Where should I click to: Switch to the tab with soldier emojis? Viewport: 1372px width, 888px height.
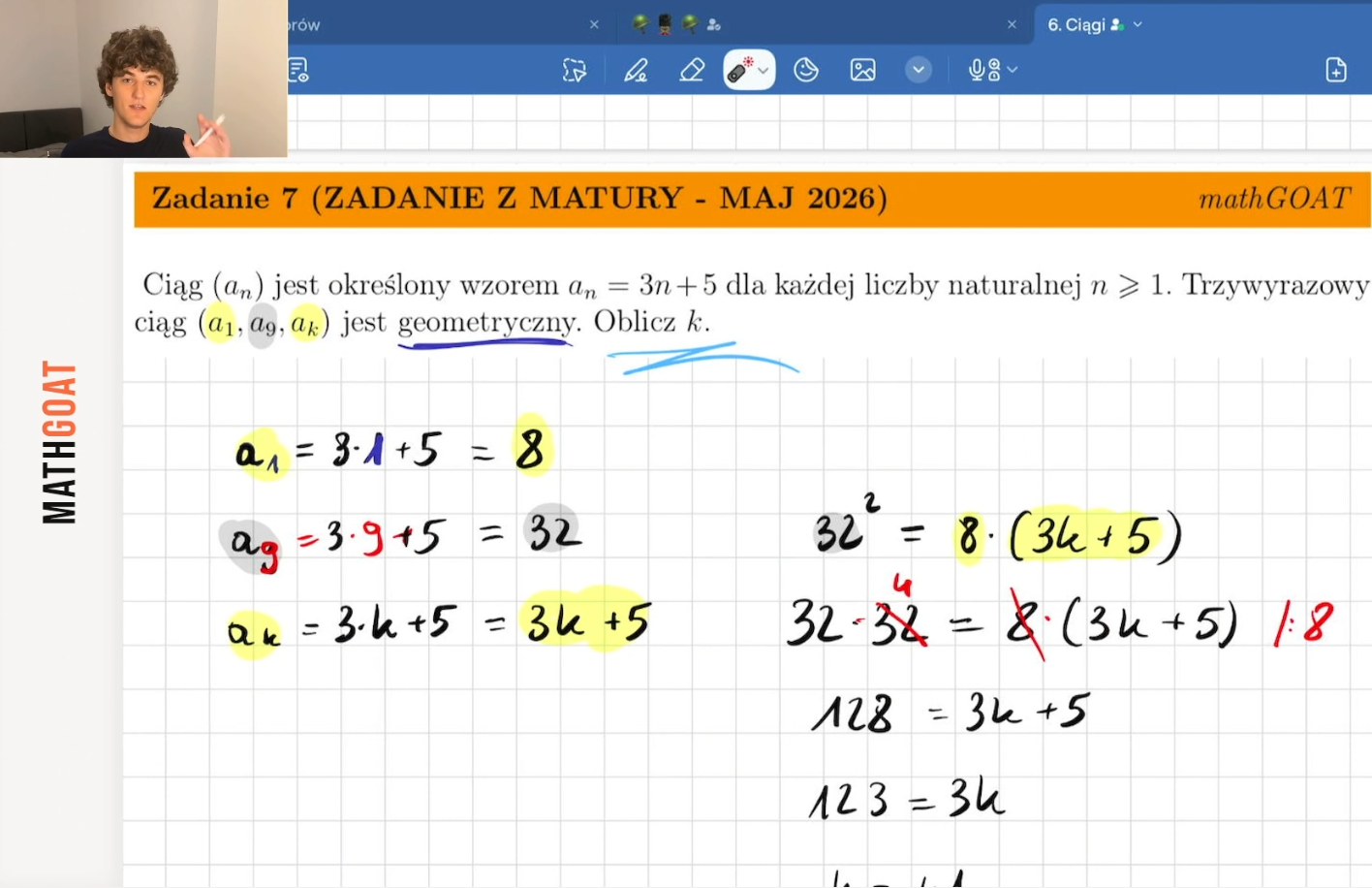[675, 24]
